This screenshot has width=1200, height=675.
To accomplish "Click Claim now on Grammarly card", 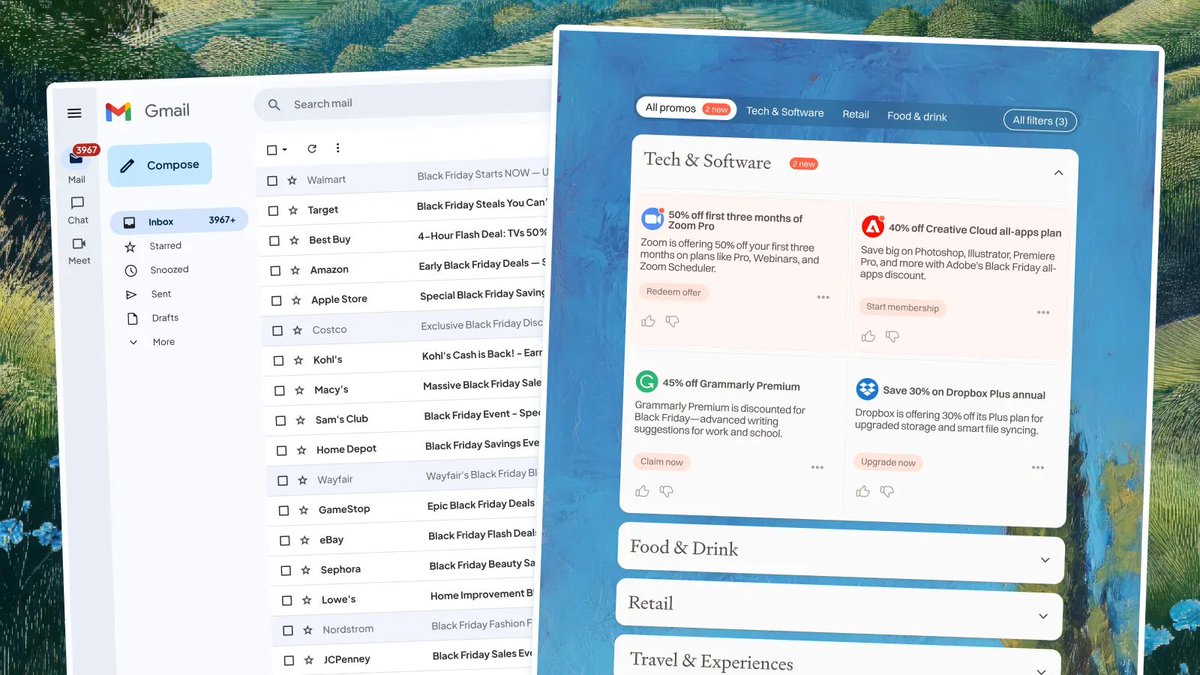I will point(662,462).
